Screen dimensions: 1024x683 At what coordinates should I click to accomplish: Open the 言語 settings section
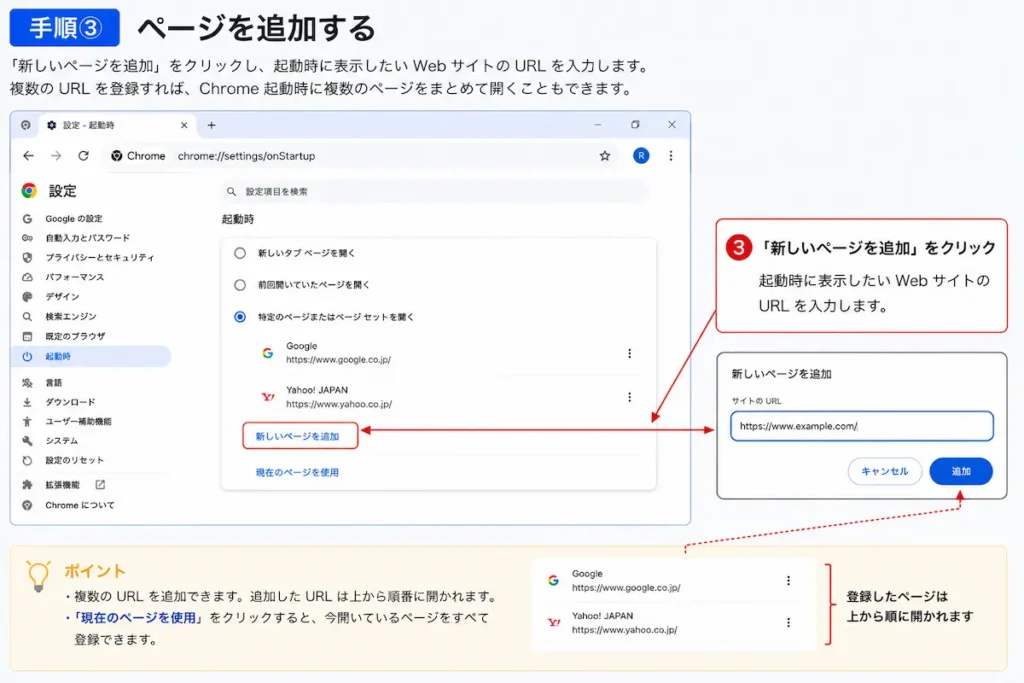(x=54, y=383)
